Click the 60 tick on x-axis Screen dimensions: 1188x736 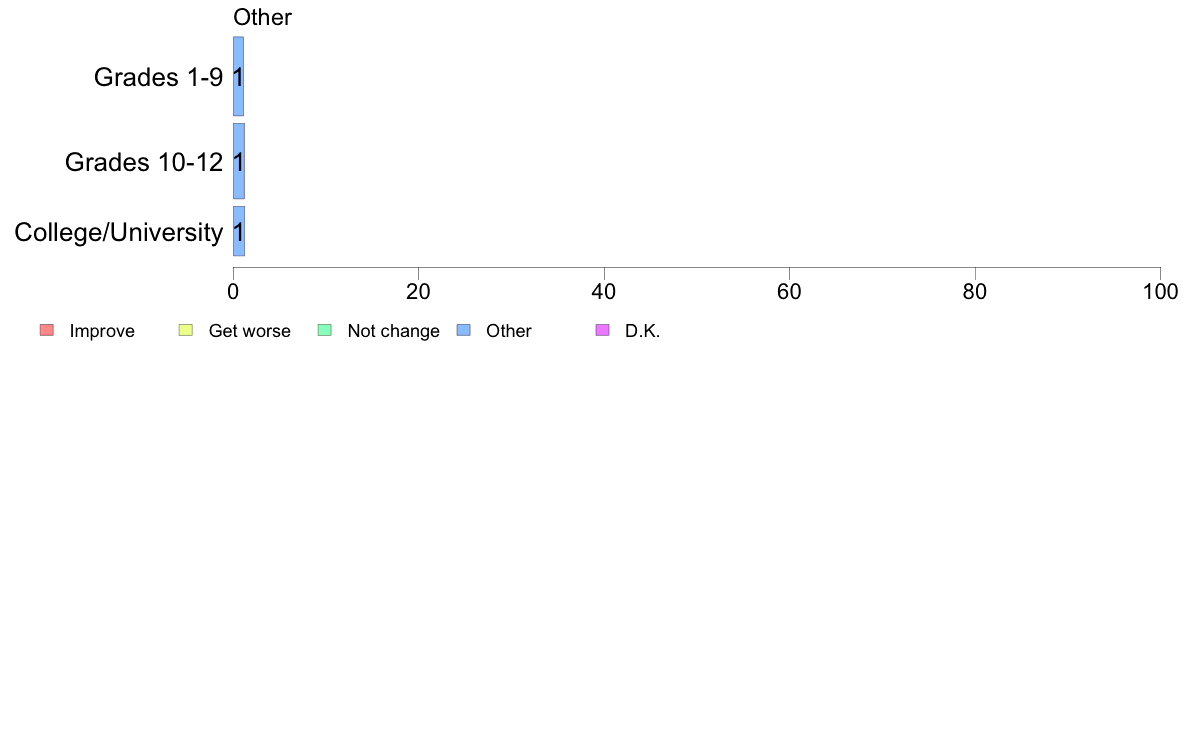tap(789, 291)
